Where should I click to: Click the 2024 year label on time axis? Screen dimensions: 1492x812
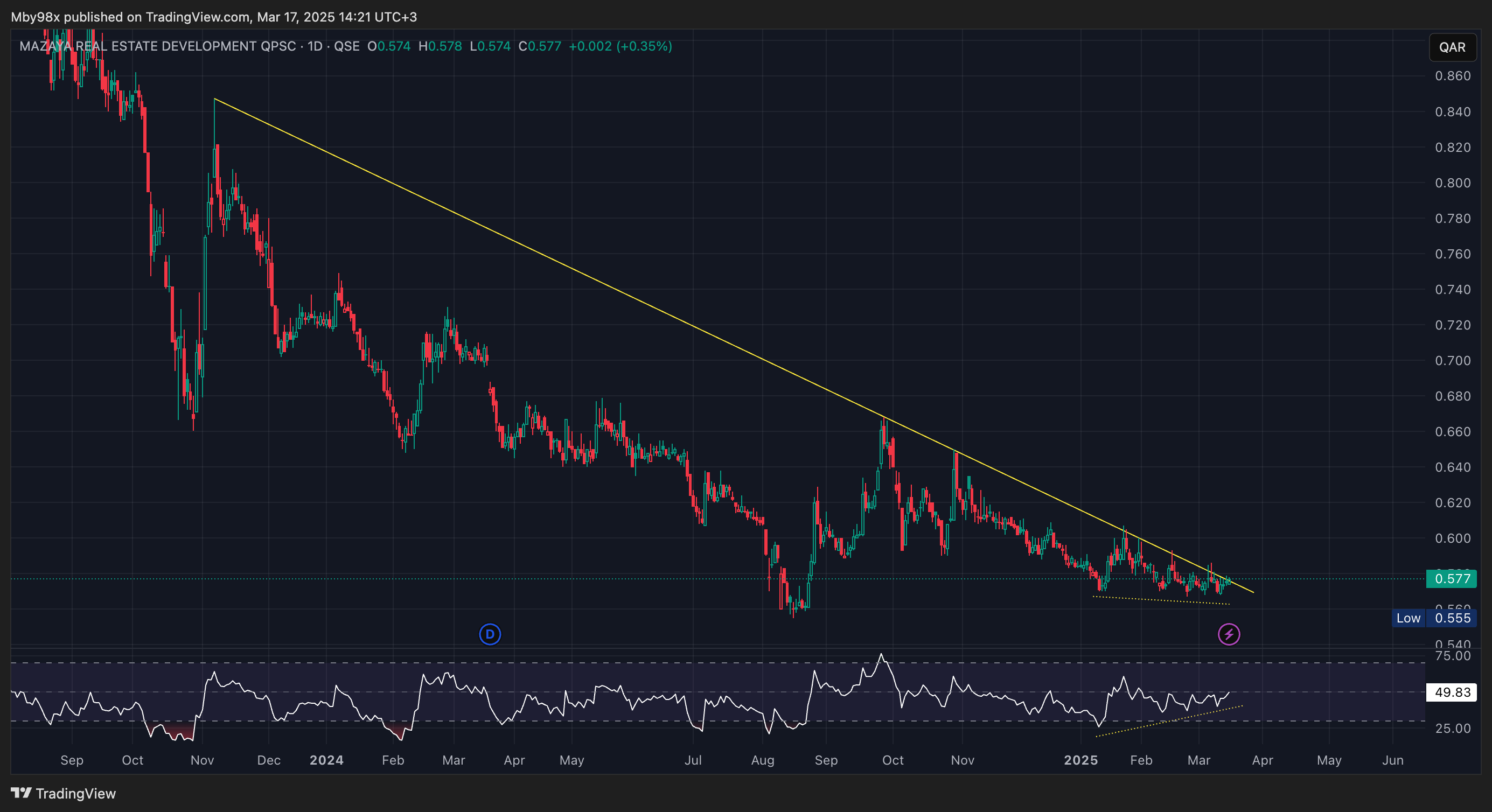click(x=326, y=760)
